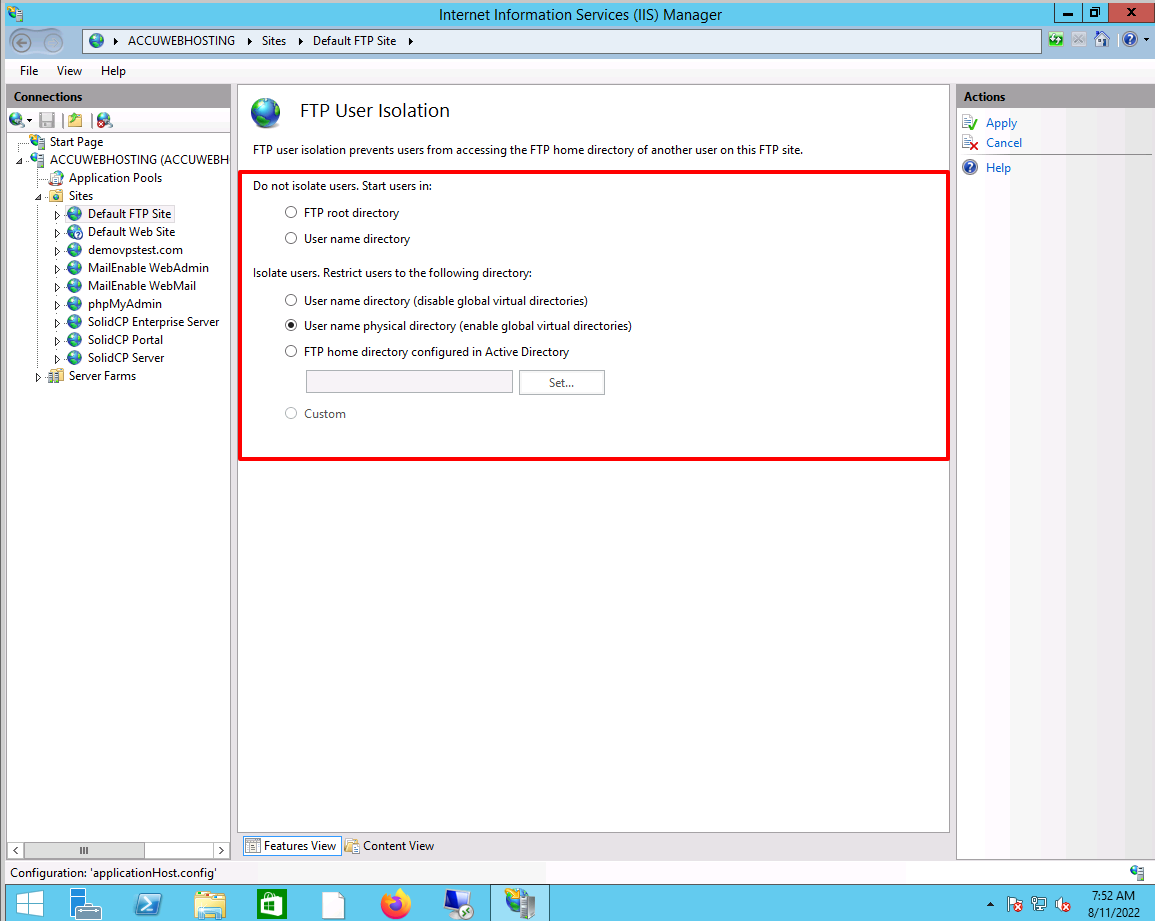Click the Application Pools gear icon
This screenshot has width=1155, height=921.
[x=56, y=178]
